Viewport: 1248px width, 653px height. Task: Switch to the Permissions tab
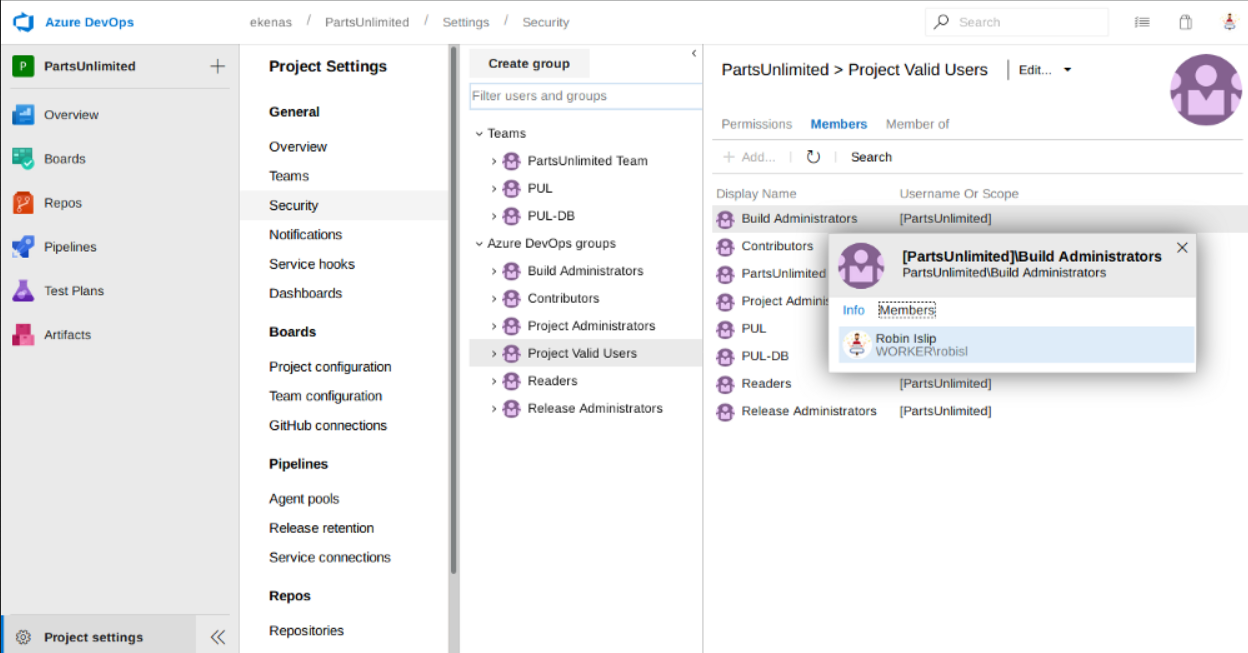click(756, 124)
